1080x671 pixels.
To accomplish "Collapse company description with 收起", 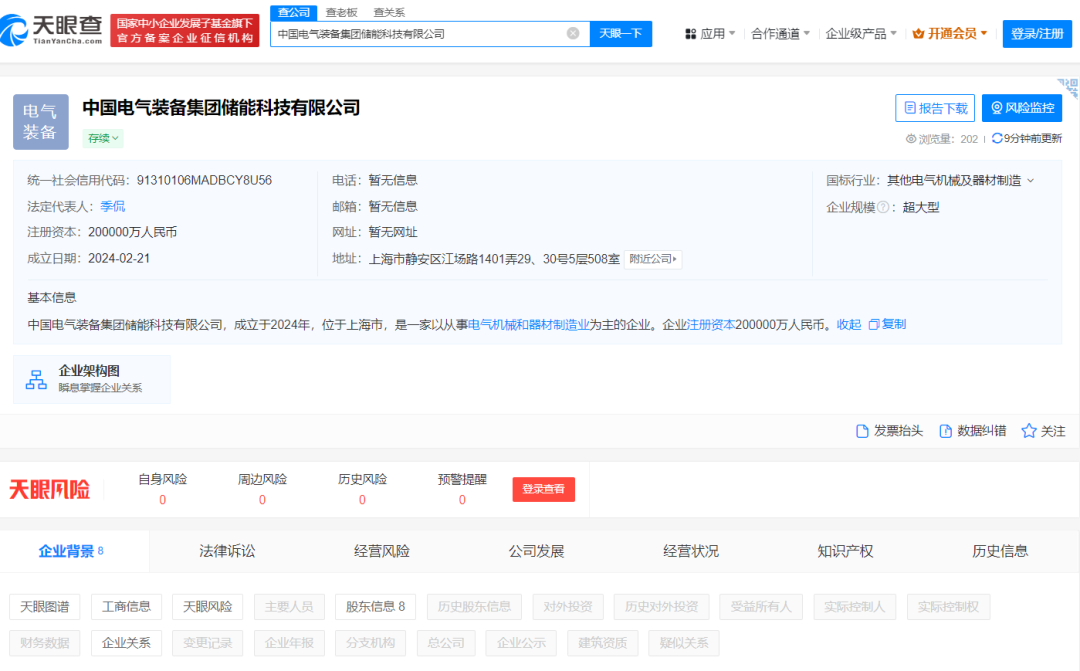I will click(849, 324).
